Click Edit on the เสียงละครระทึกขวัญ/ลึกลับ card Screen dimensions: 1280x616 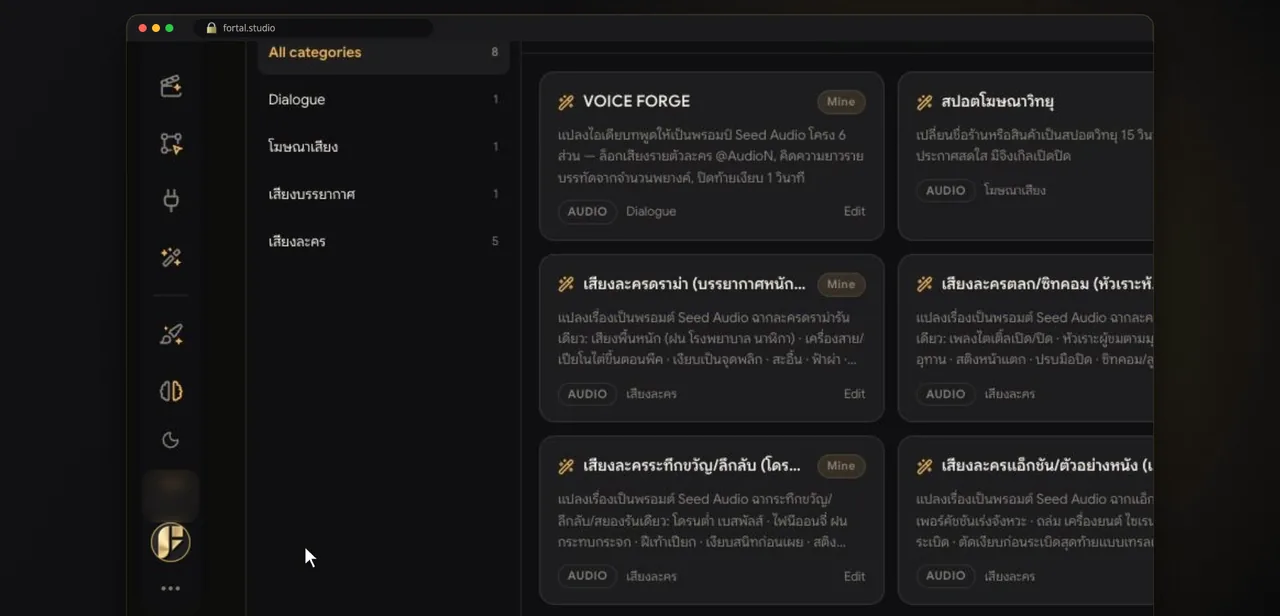click(x=854, y=576)
